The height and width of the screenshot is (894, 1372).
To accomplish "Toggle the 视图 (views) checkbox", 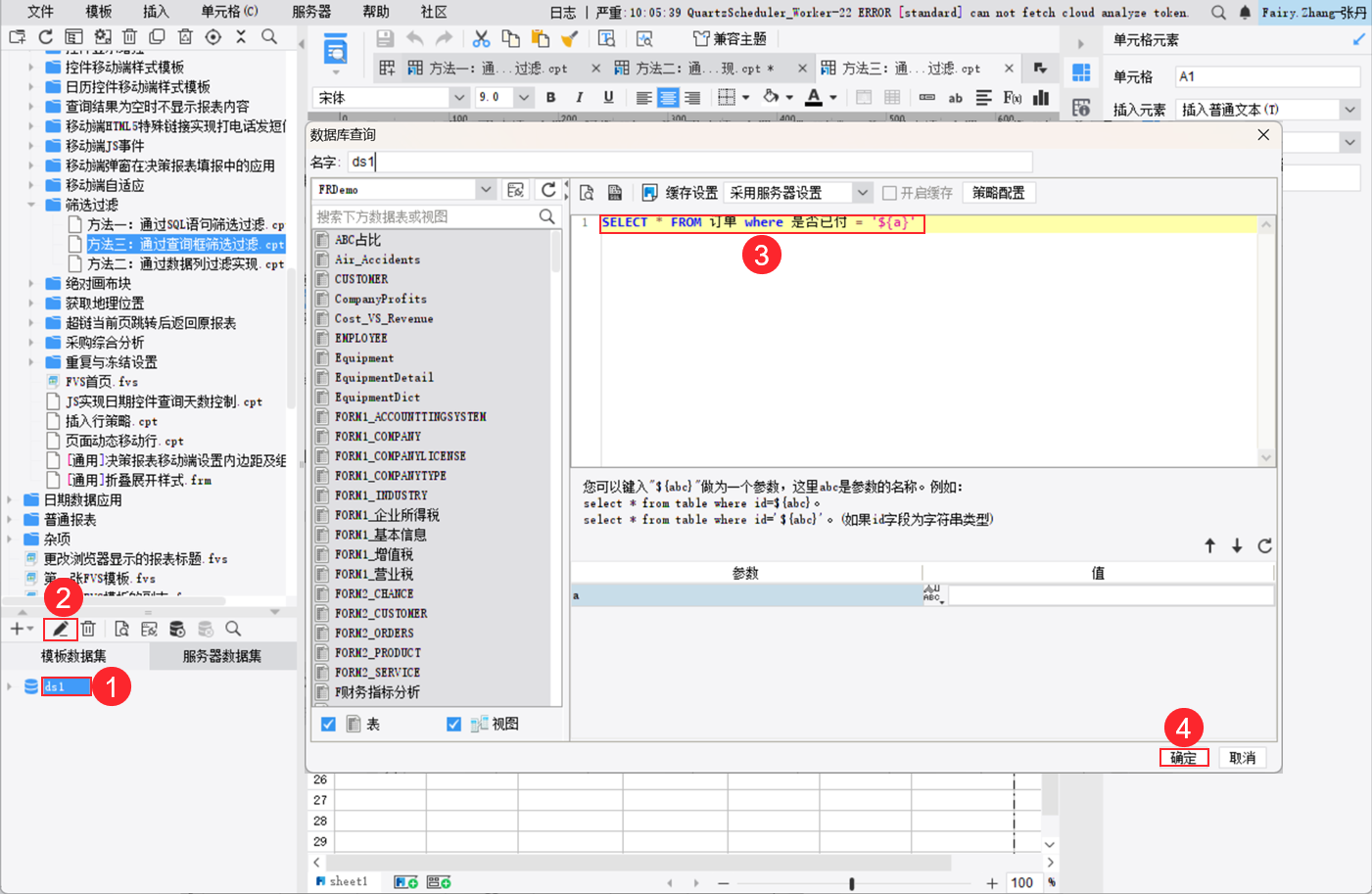I will tap(453, 724).
